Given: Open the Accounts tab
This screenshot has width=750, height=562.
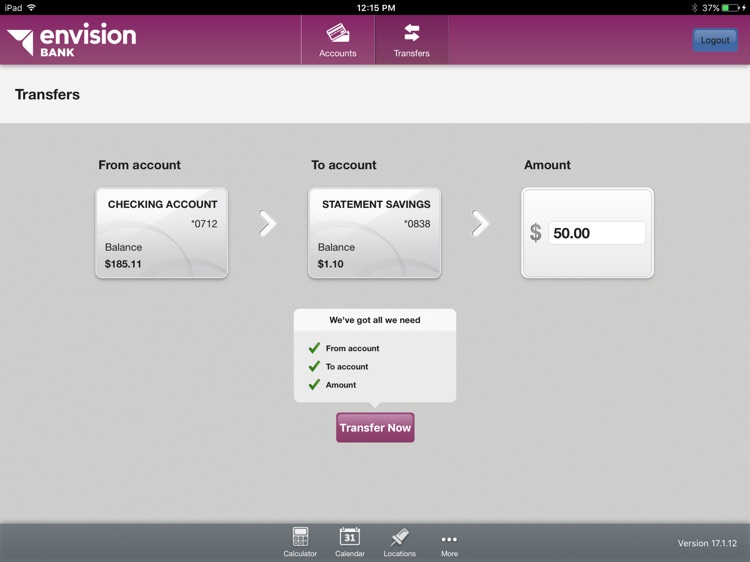Looking at the screenshot, I should (x=338, y=40).
